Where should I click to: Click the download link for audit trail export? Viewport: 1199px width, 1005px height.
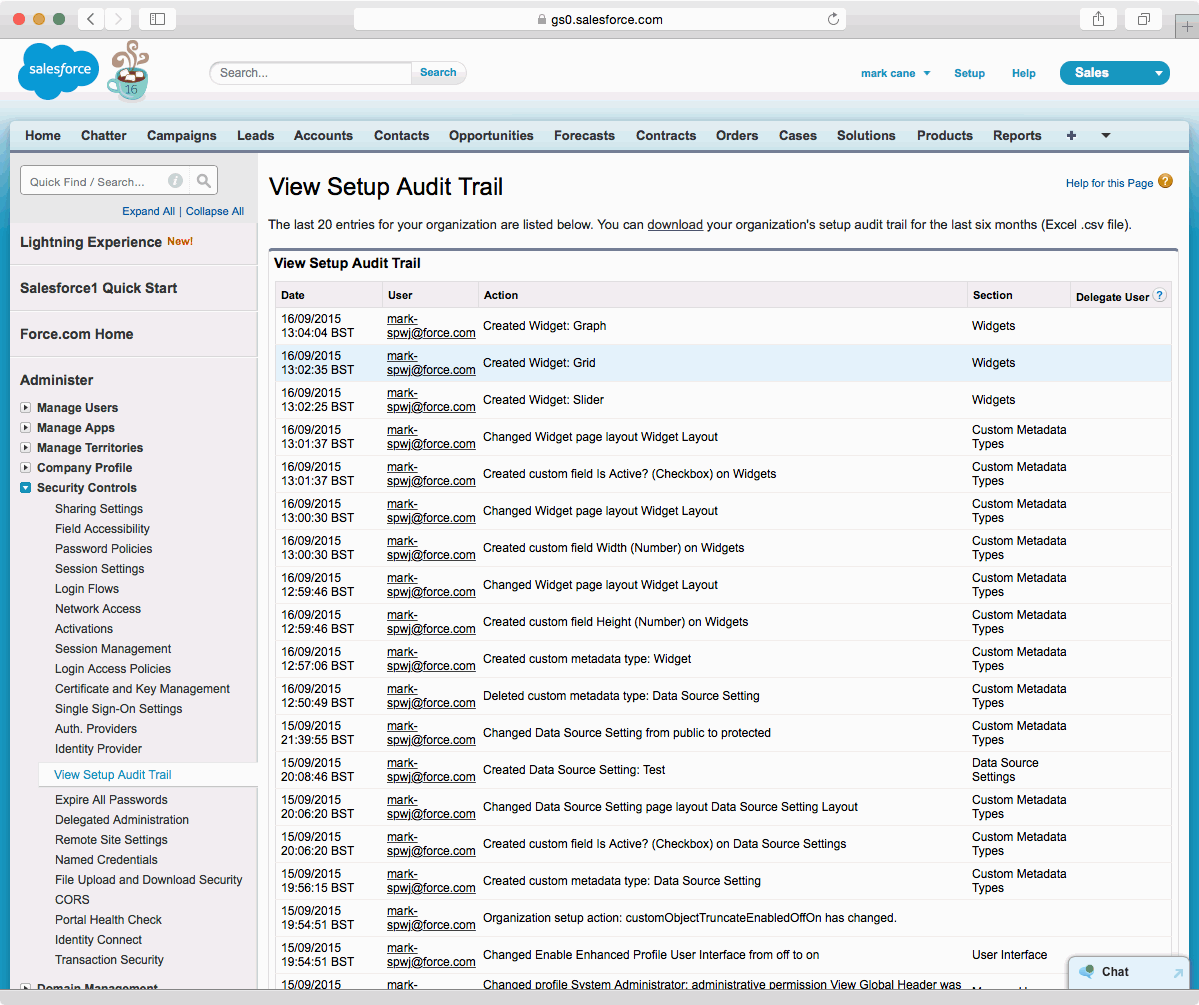675,224
